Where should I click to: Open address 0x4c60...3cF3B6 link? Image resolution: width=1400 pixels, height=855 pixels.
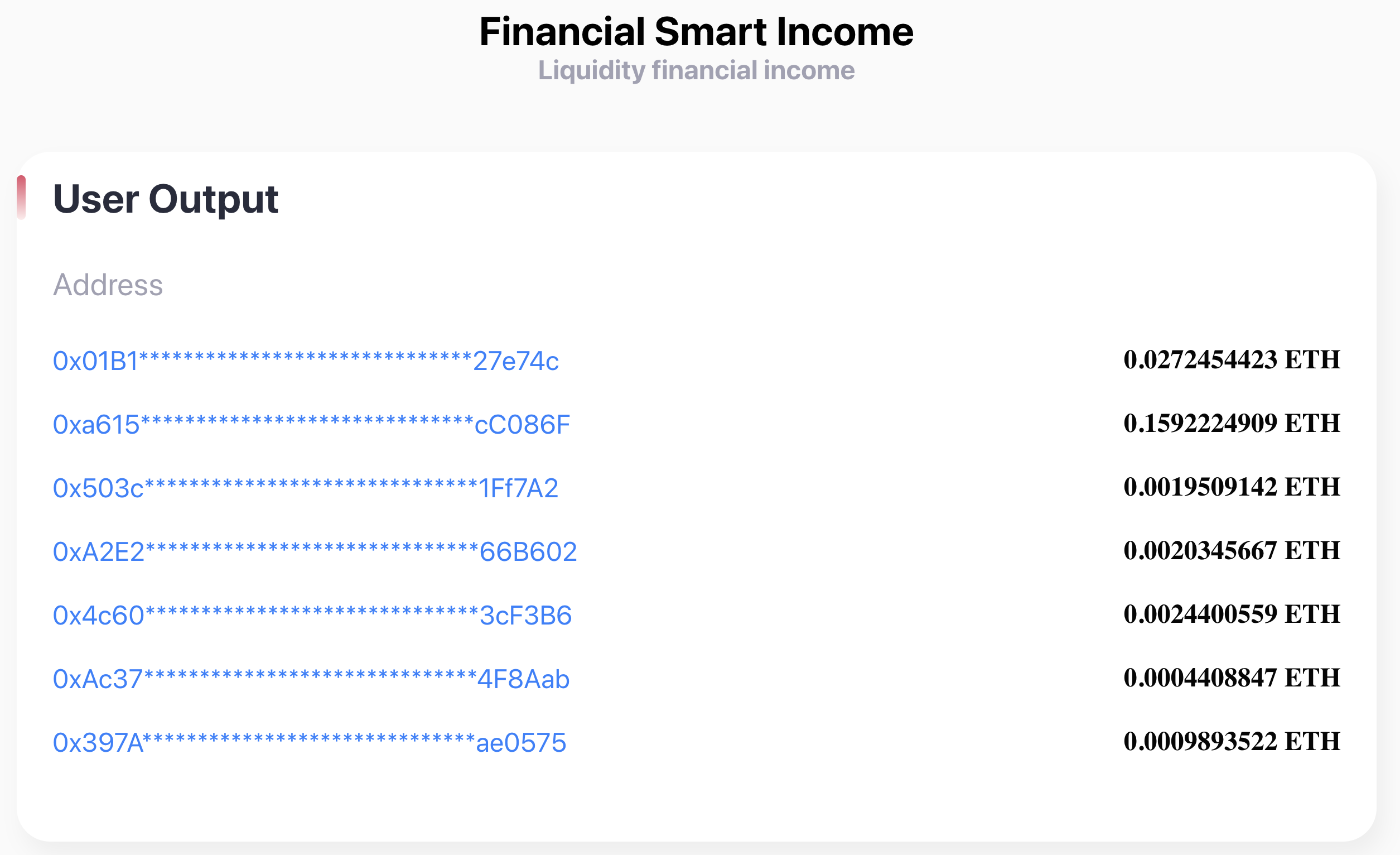312,616
